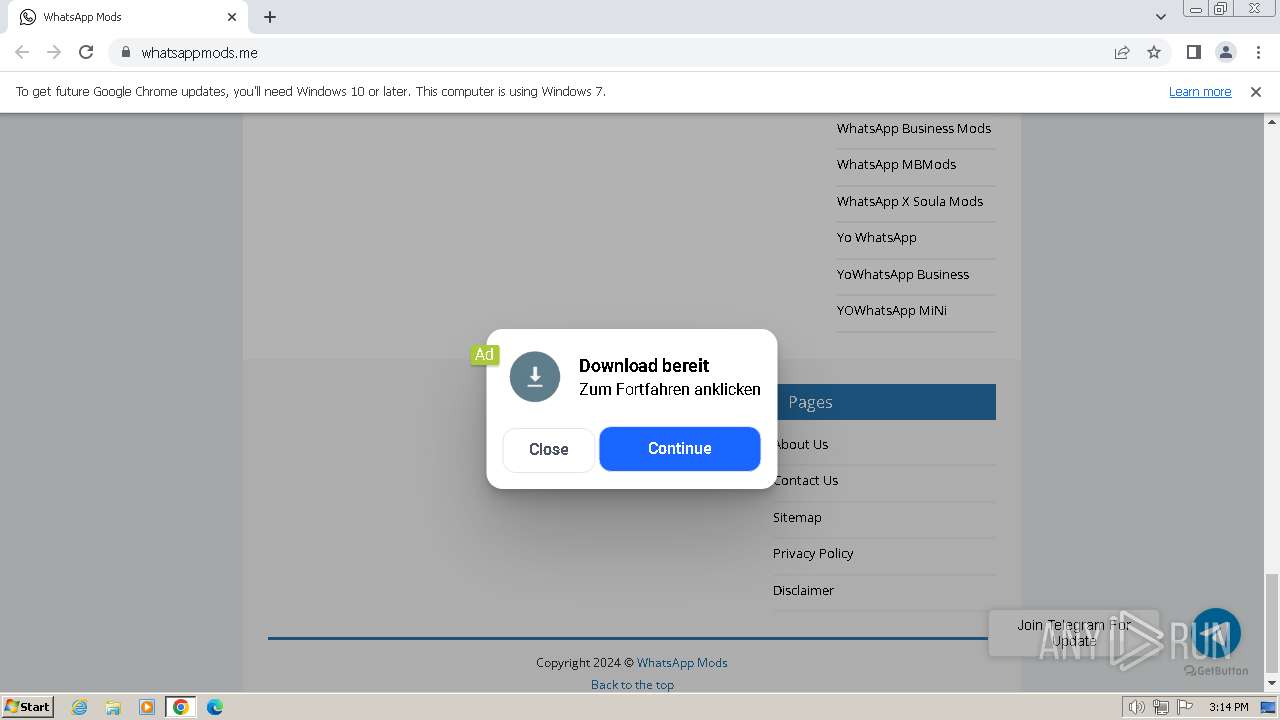
Task: Click the page vertical scrollbar thumb
Action: tap(1272, 622)
